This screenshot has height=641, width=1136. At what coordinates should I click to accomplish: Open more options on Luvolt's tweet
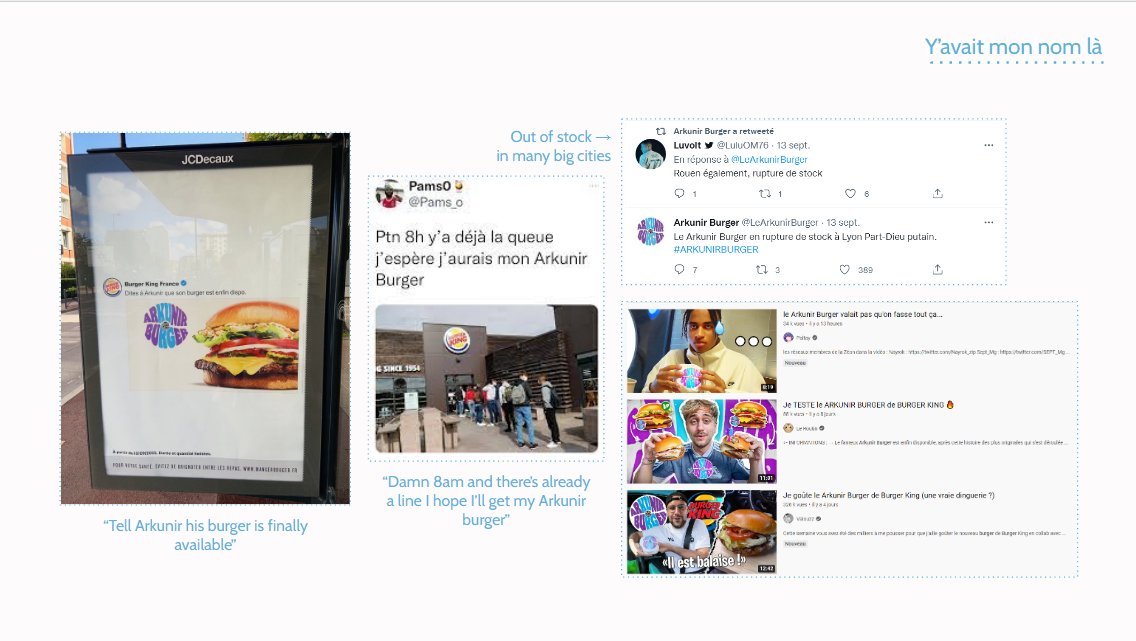click(x=988, y=146)
